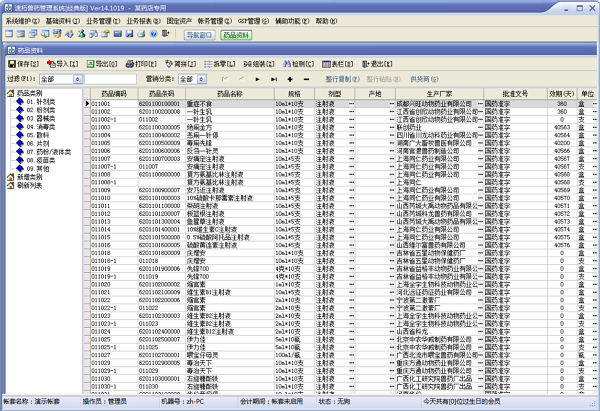
Task: Open the 业务管理 menu
Action: pyautogui.click(x=103, y=21)
